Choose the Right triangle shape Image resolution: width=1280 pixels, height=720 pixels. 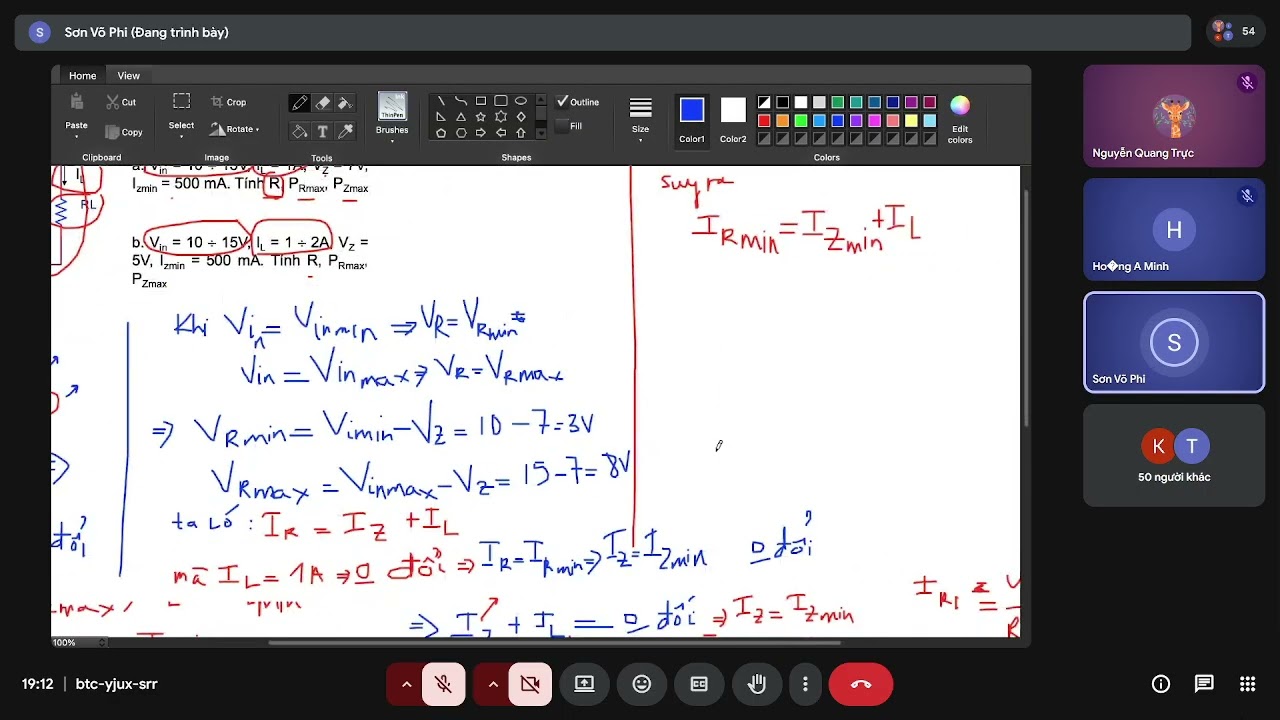coord(441,117)
